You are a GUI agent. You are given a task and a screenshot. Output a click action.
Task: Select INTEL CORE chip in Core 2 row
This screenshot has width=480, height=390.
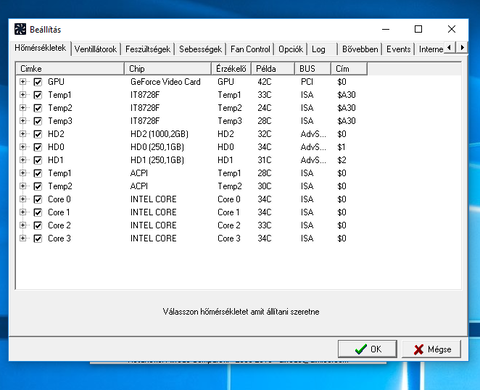click(x=153, y=226)
